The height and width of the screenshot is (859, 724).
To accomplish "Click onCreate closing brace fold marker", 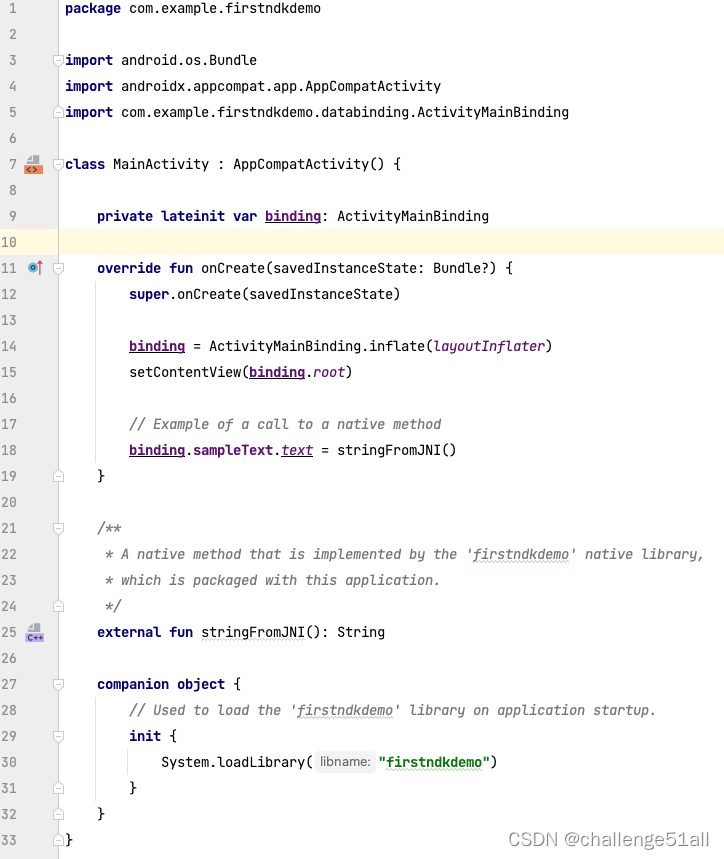I will coord(58,477).
